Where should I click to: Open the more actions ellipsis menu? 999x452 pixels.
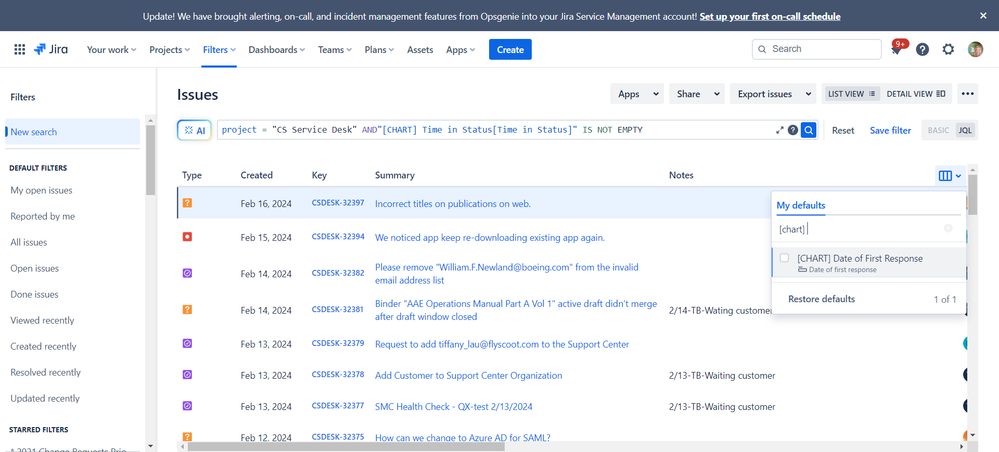click(x=967, y=94)
